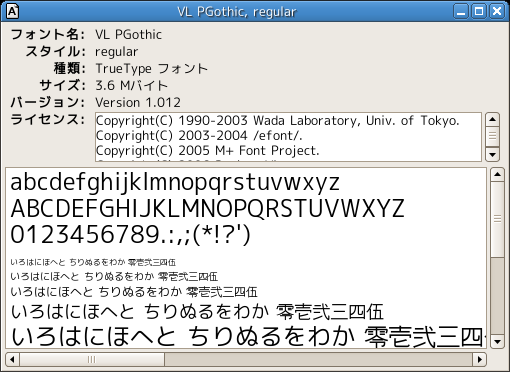Image resolution: width=510 pixels, height=372 pixels.
Task: Click the size value 3.6 Mバイト
Action: [131, 86]
